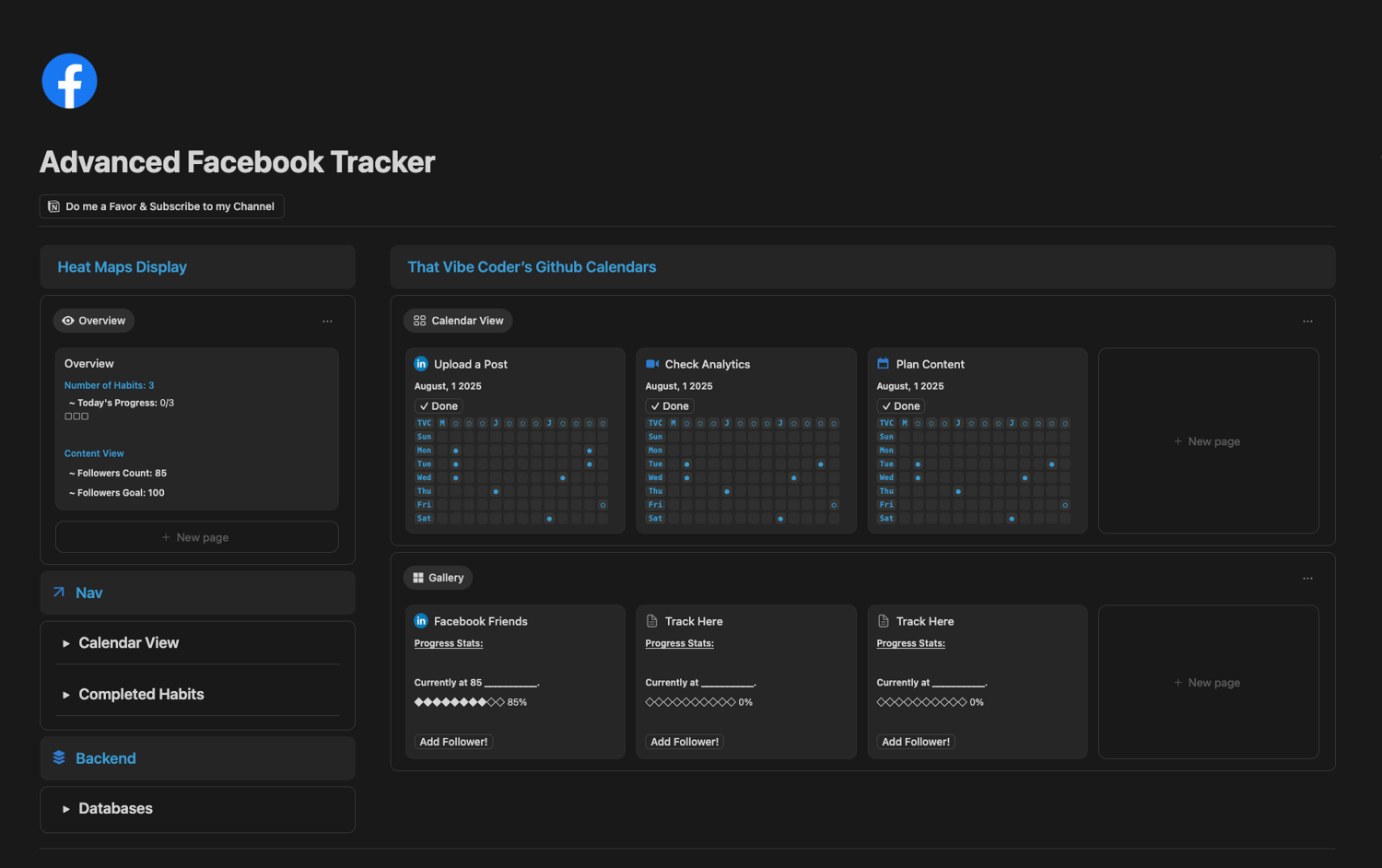This screenshot has height=868, width=1382.
Task: Expand the Completed Habits toggle
Action: [65, 695]
